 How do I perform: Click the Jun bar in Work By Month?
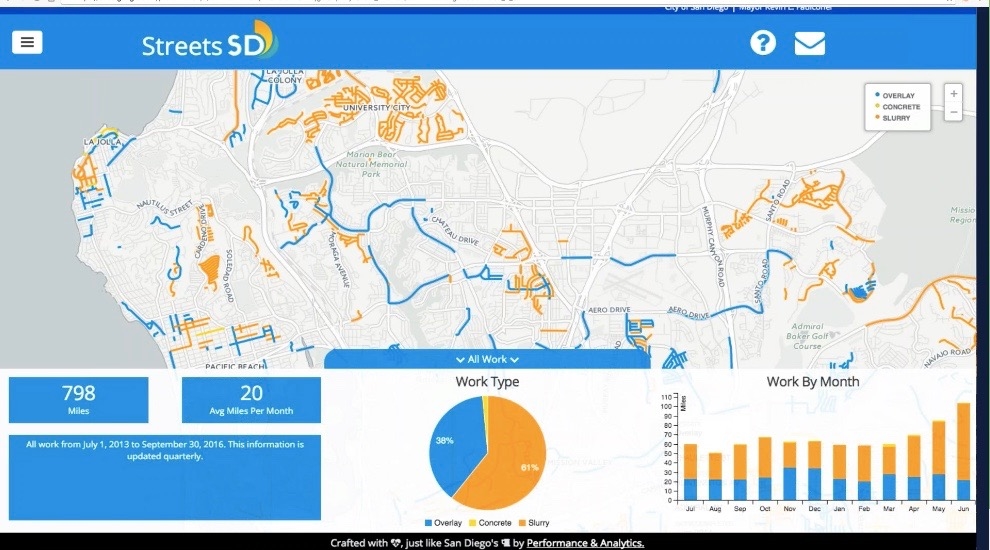point(963,452)
